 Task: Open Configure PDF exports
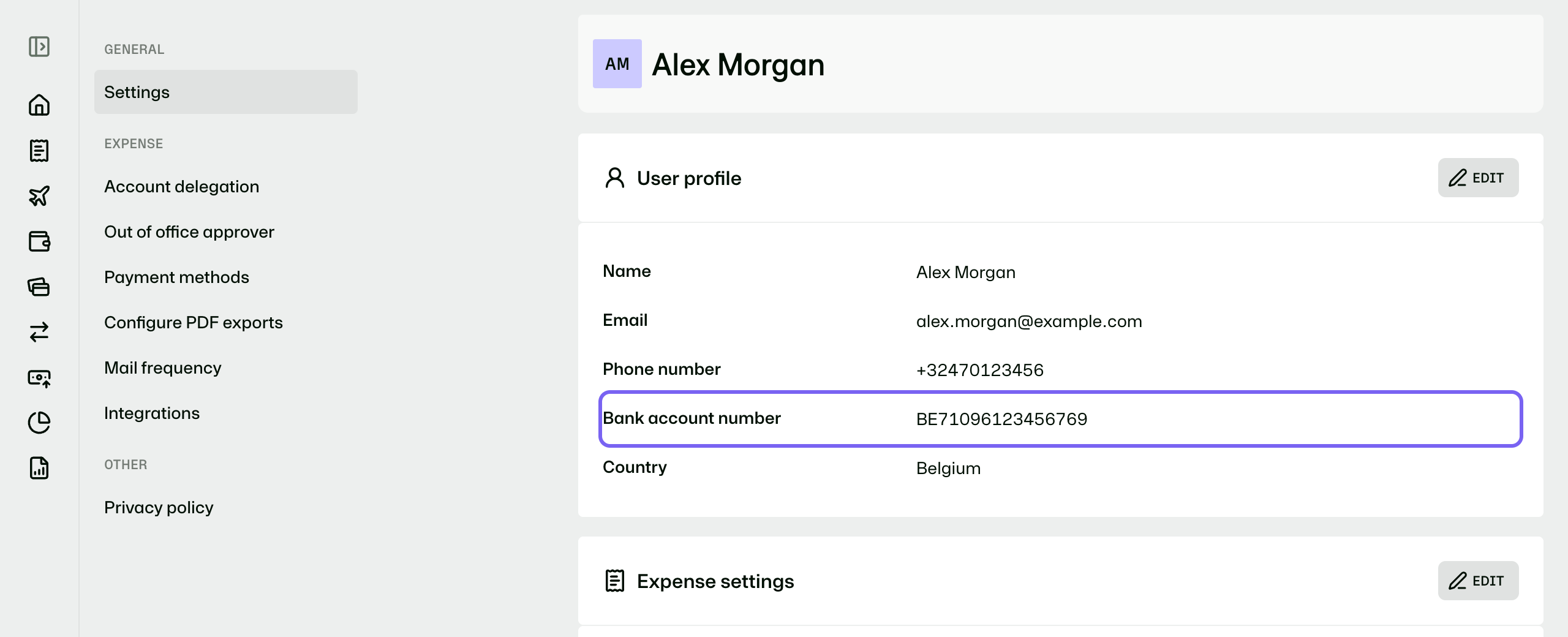pos(194,322)
